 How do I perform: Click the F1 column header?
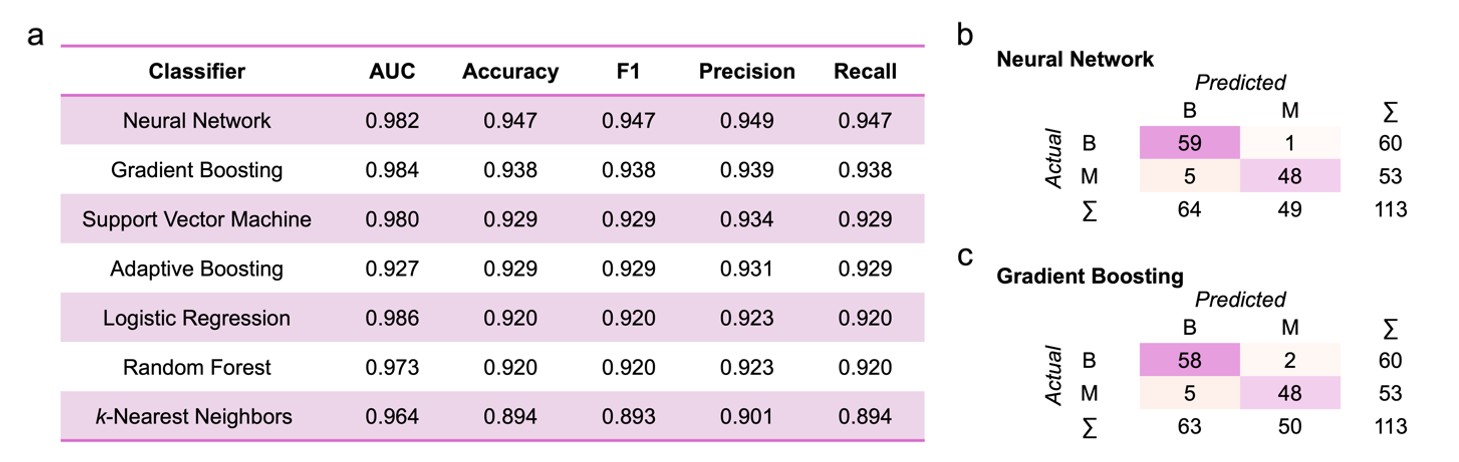point(628,72)
